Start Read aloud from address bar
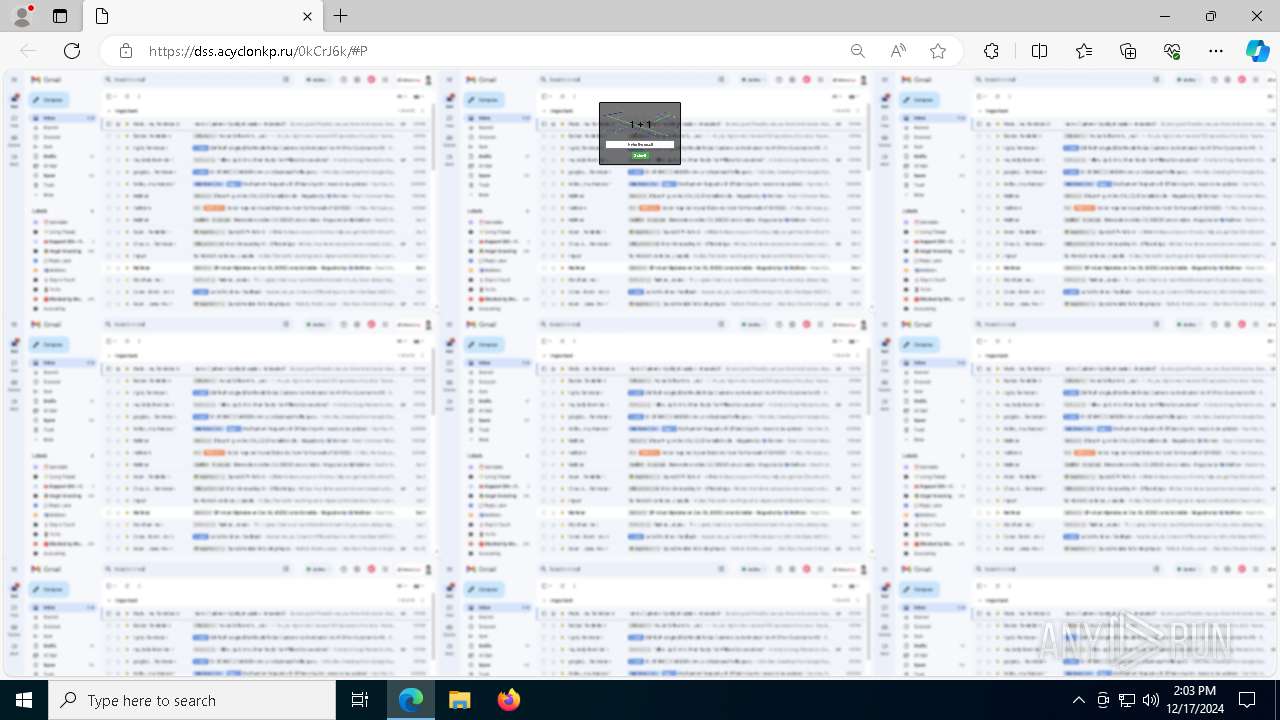This screenshot has height=720, width=1280. (x=898, y=51)
